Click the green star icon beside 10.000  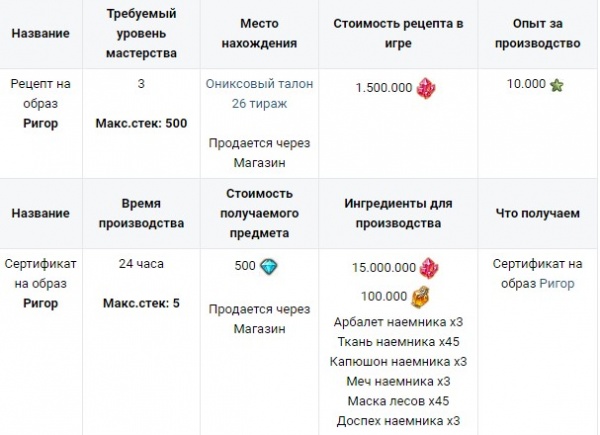click(x=557, y=85)
